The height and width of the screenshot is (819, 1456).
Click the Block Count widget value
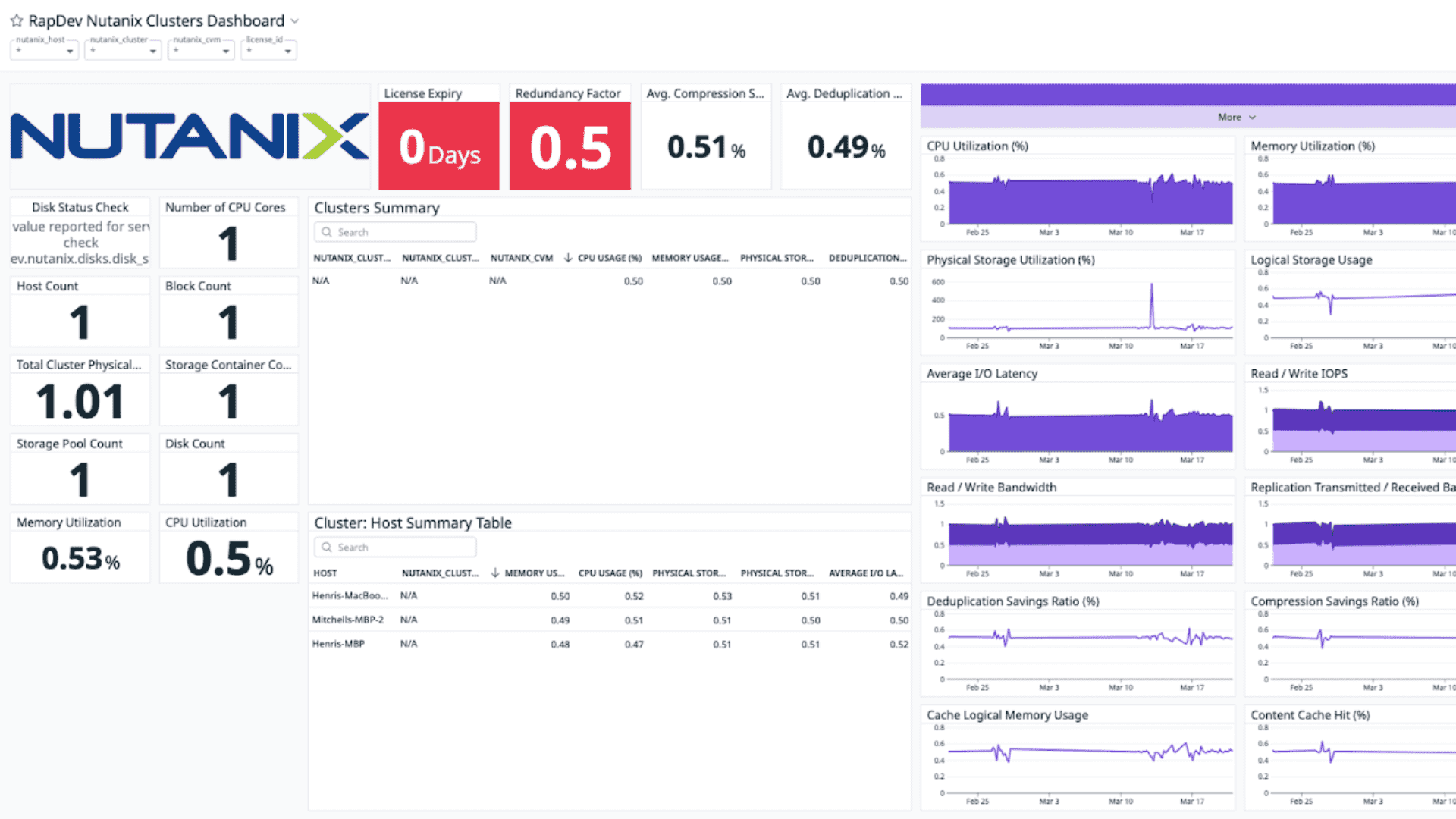[x=228, y=322]
